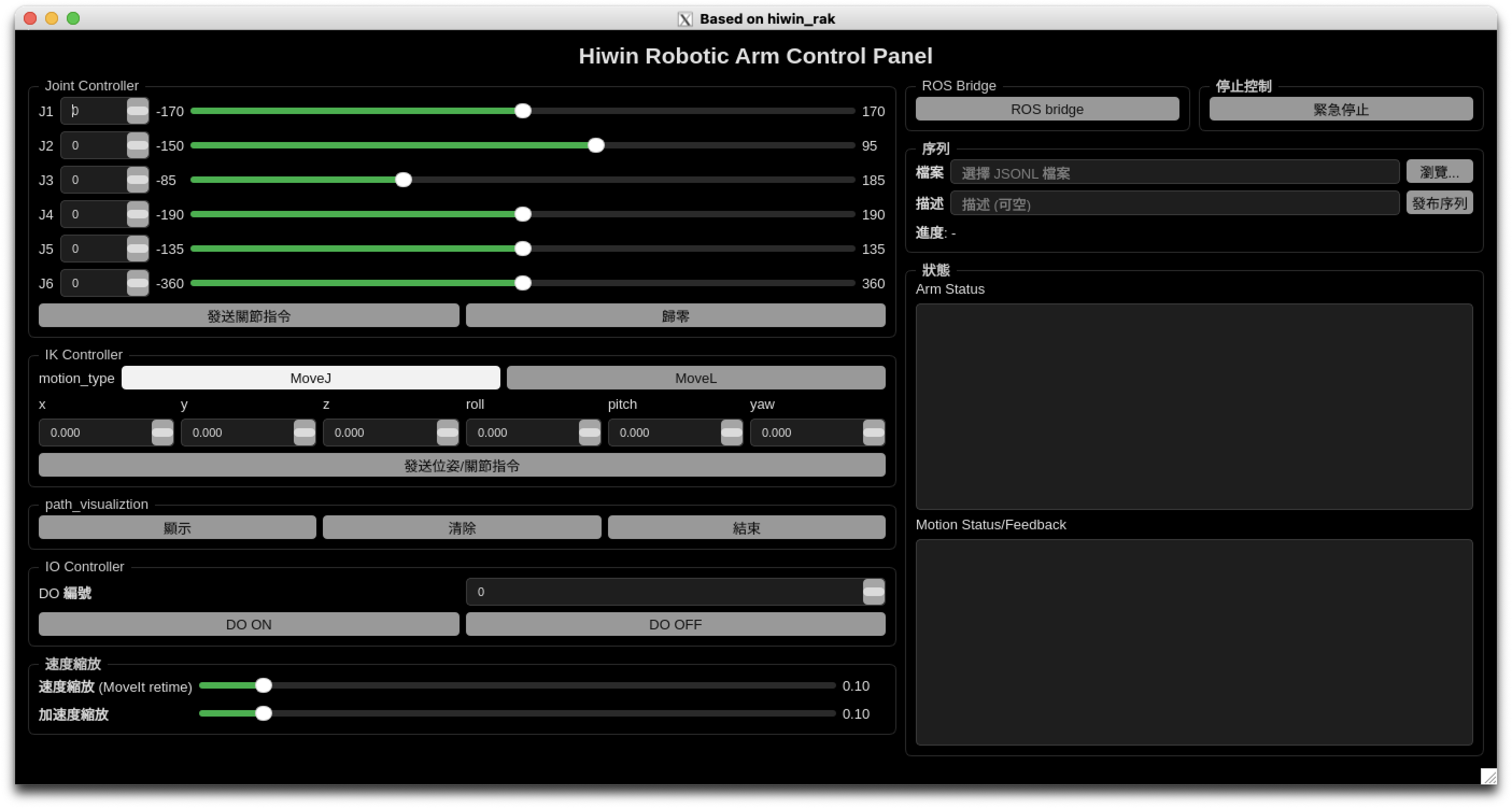Click the J3 slider handle

click(403, 180)
